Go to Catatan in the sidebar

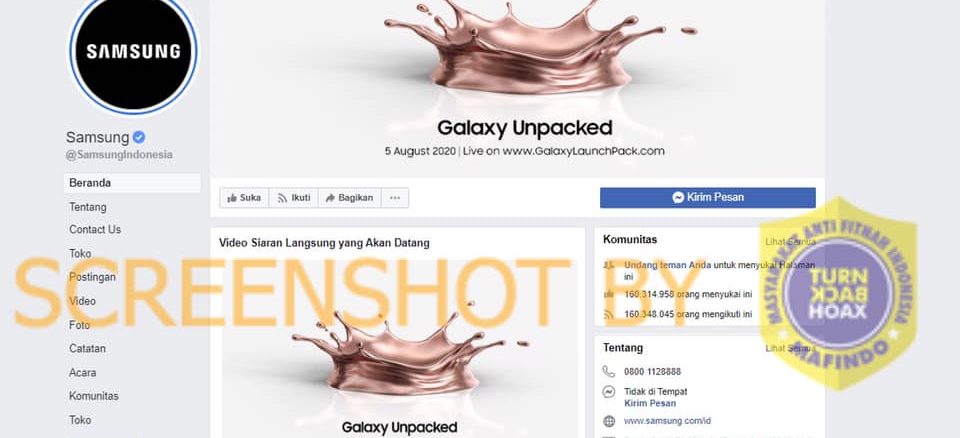(87, 349)
